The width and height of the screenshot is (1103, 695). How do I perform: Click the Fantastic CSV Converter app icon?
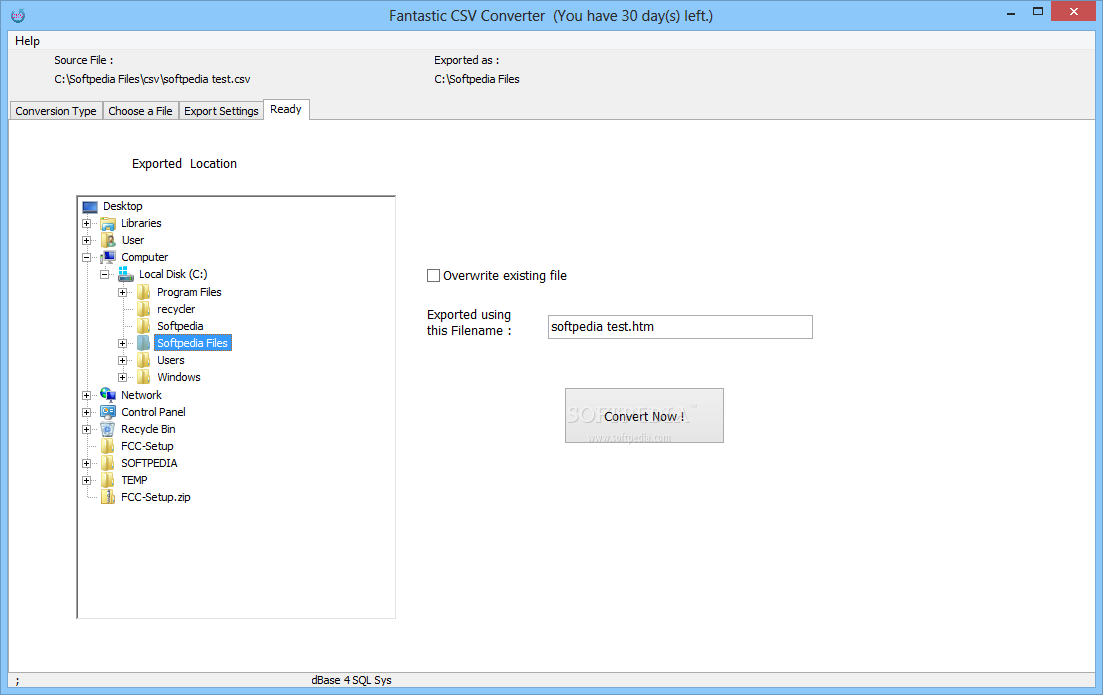coord(18,15)
